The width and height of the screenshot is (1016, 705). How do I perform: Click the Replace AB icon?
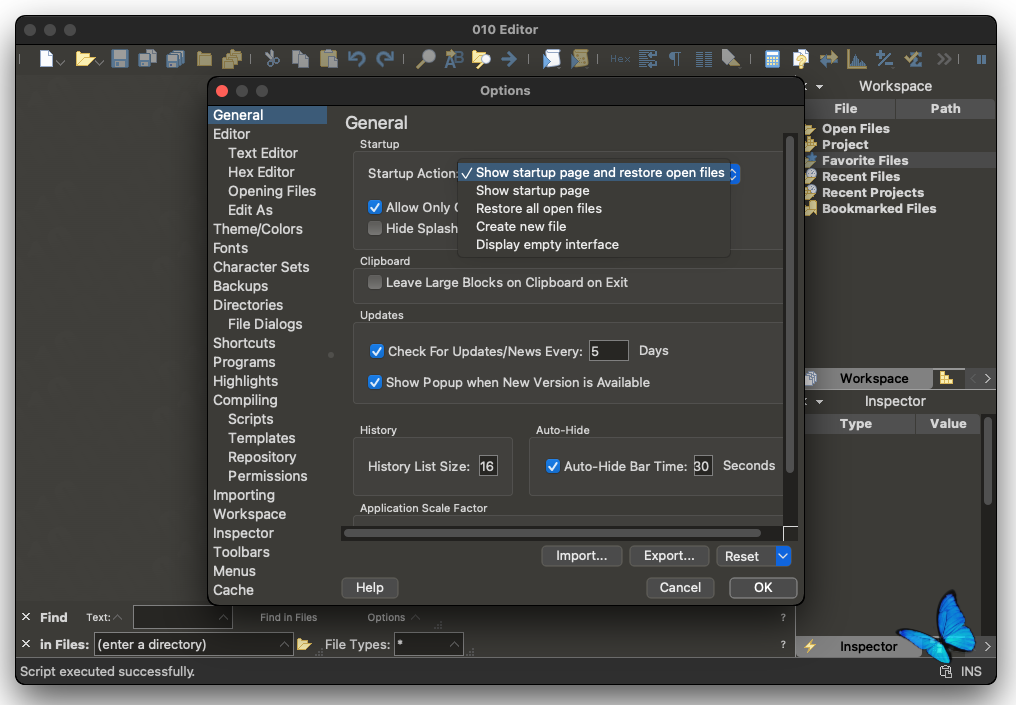pyautogui.click(x=454, y=59)
